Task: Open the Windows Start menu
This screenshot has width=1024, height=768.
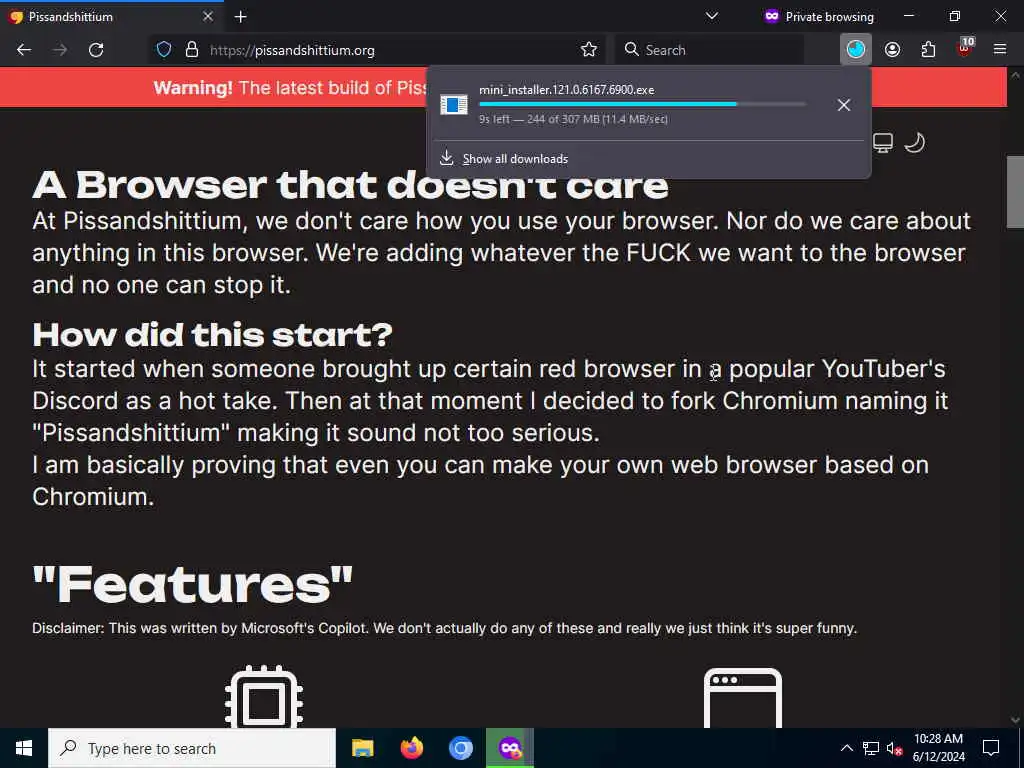Action: point(24,748)
